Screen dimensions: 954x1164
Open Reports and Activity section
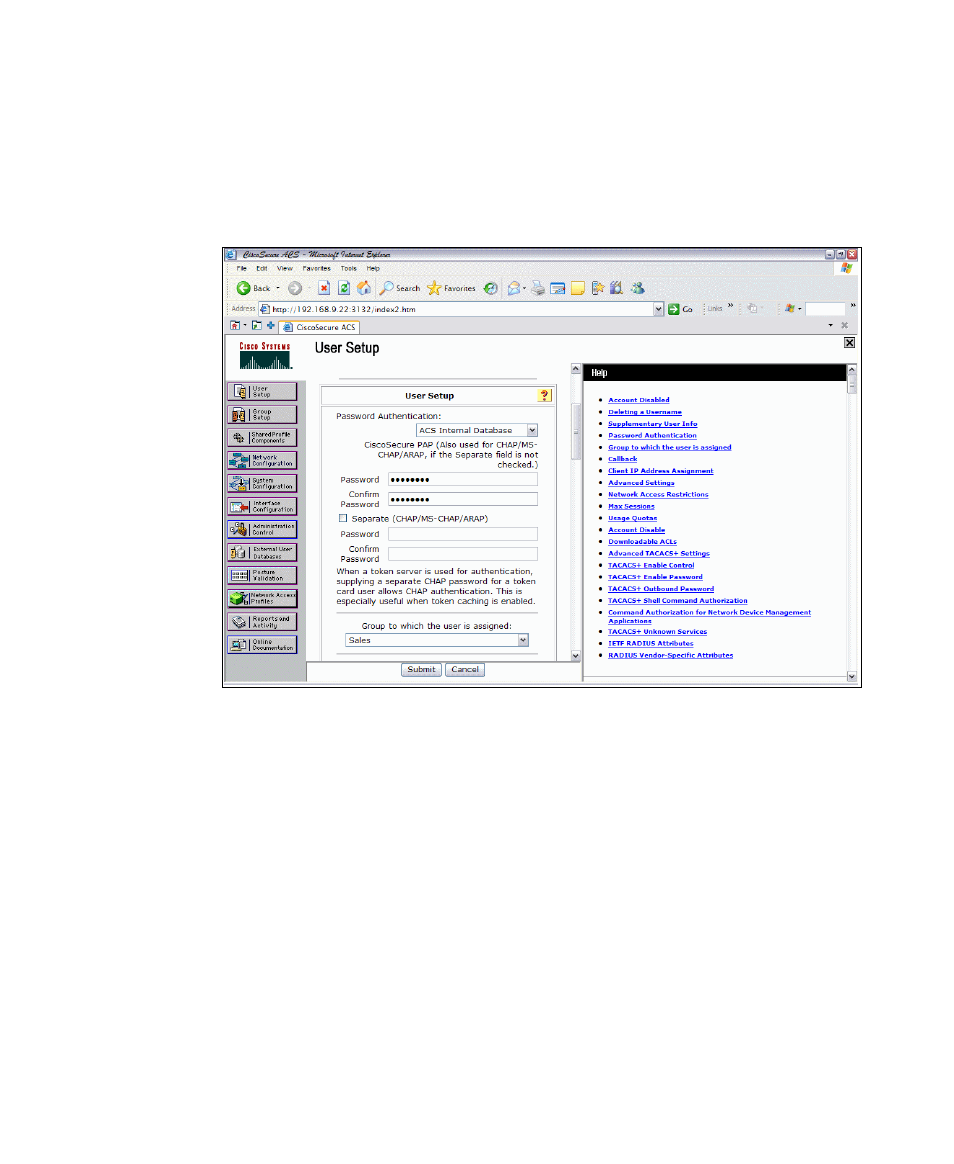pos(262,621)
